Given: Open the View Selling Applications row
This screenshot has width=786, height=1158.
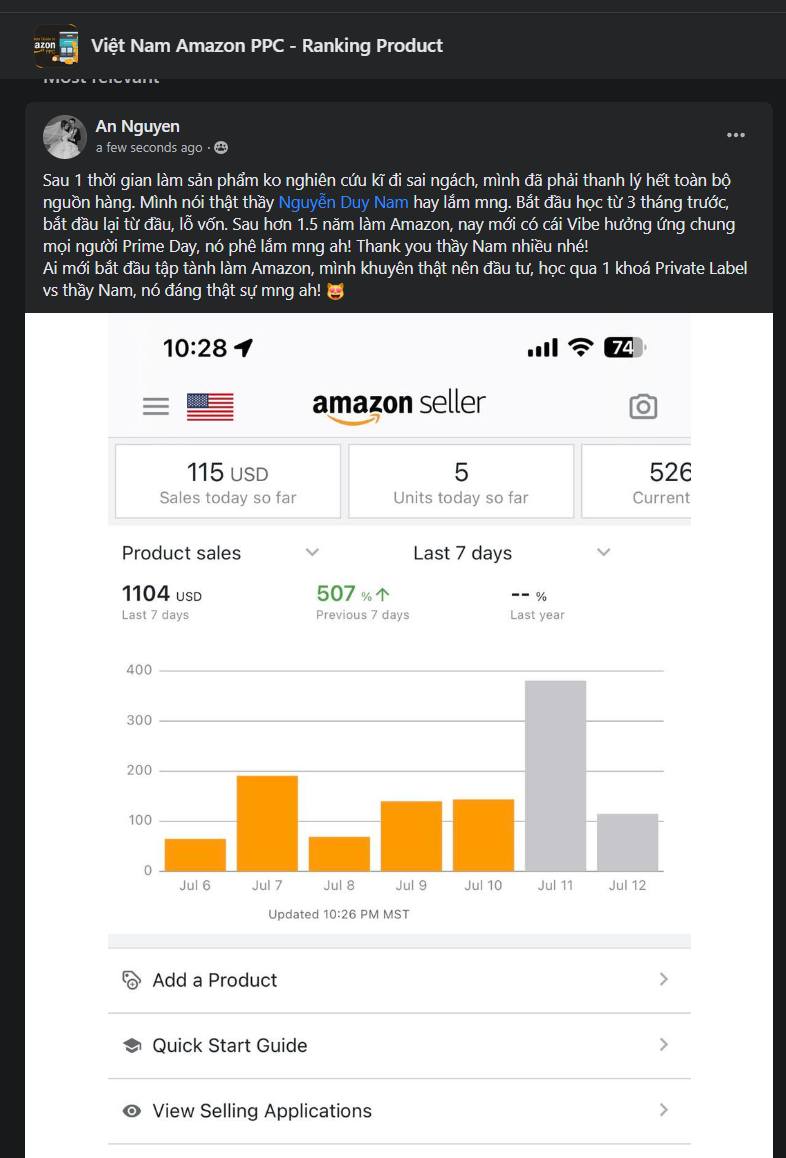Looking at the screenshot, I should click(x=399, y=1111).
